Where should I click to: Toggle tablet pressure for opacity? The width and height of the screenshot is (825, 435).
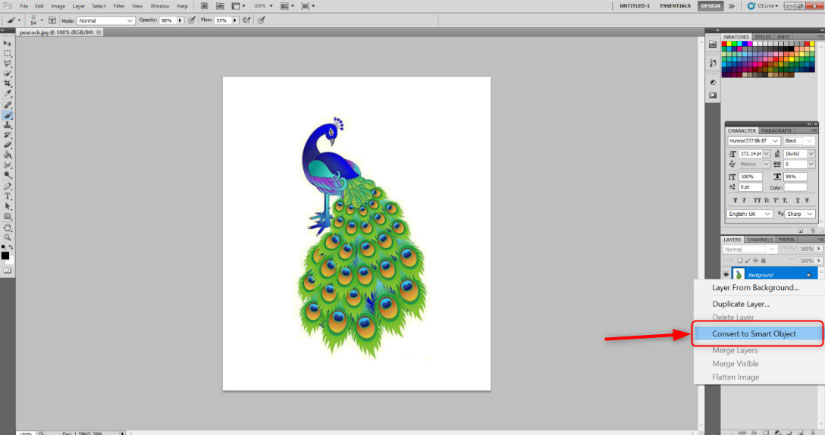(x=192, y=20)
